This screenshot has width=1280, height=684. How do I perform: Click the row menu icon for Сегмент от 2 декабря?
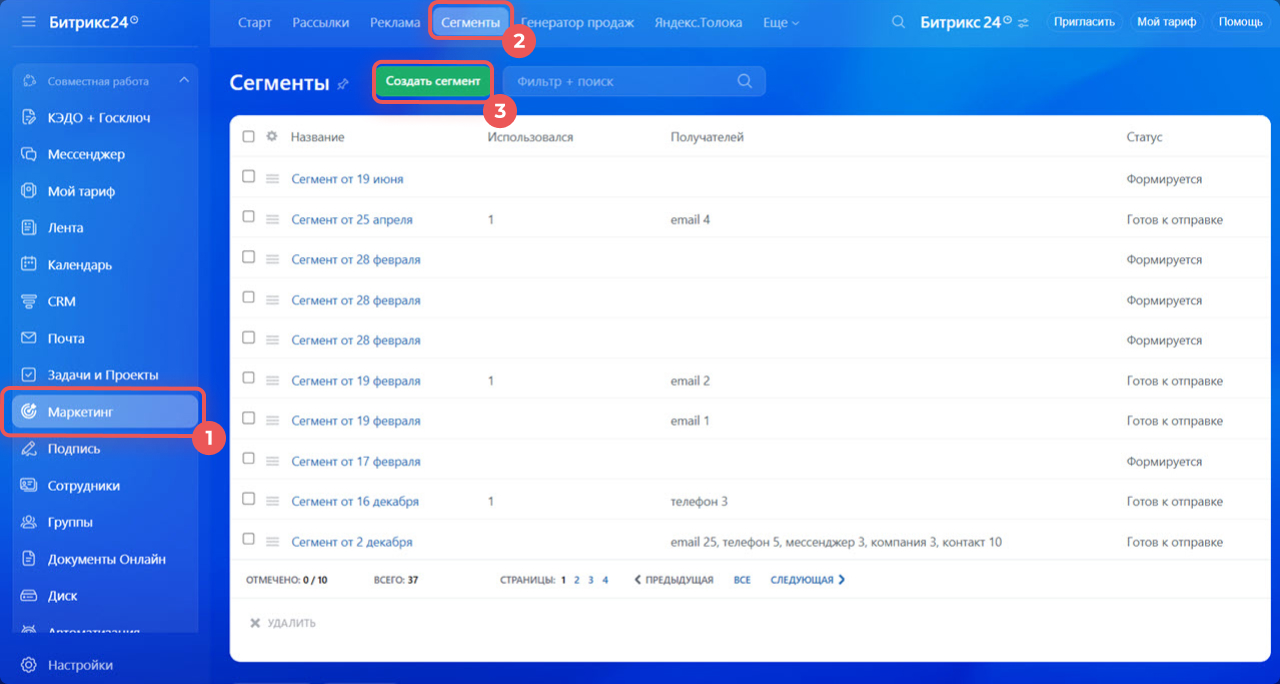pyautogui.click(x=272, y=542)
